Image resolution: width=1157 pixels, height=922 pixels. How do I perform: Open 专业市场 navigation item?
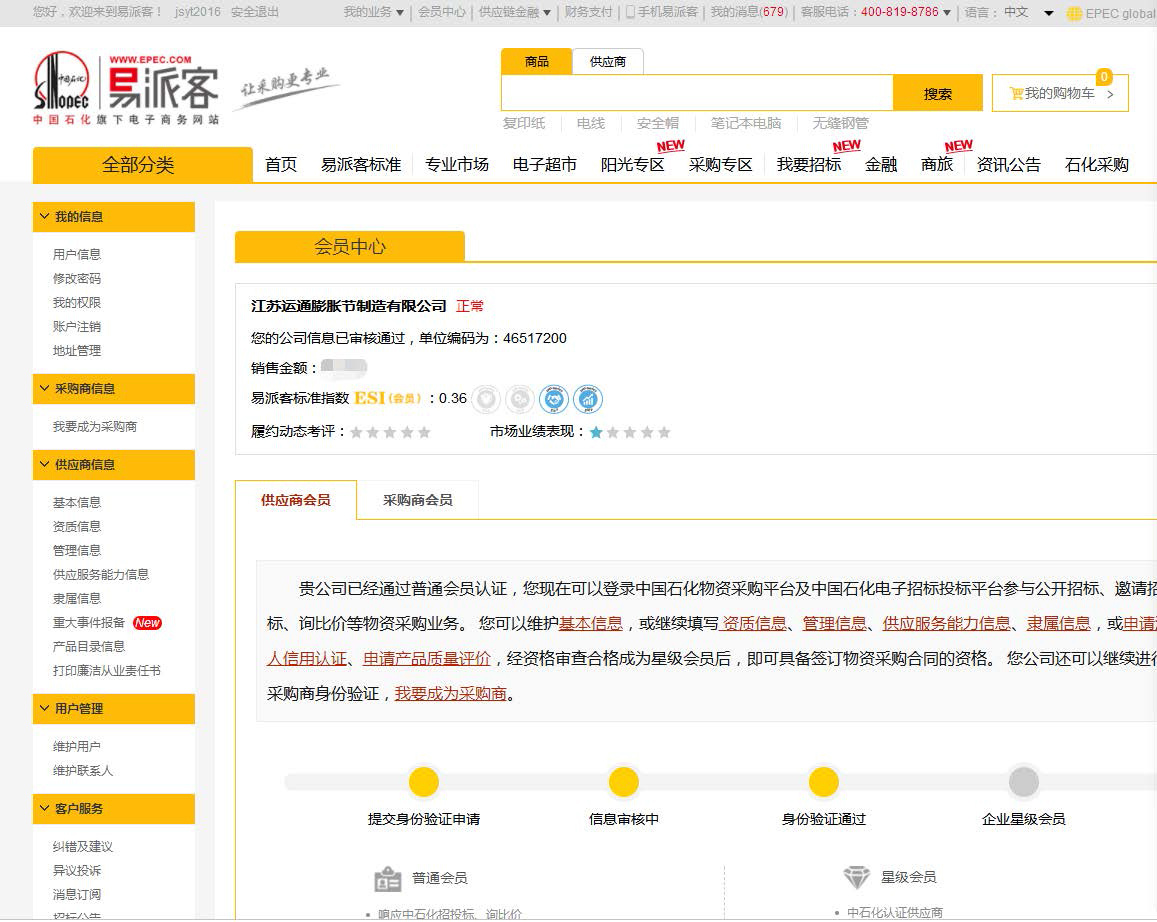tap(457, 164)
